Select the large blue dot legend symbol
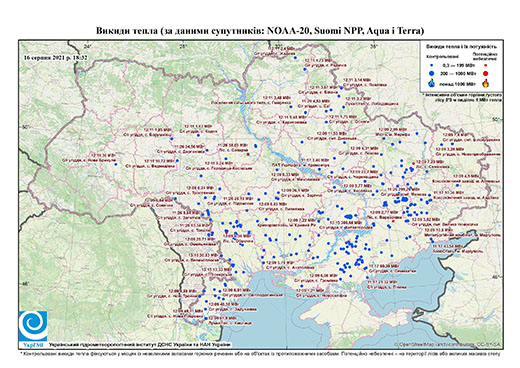Image resolution: width=520 pixels, height=368 pixels. (432, 73)
